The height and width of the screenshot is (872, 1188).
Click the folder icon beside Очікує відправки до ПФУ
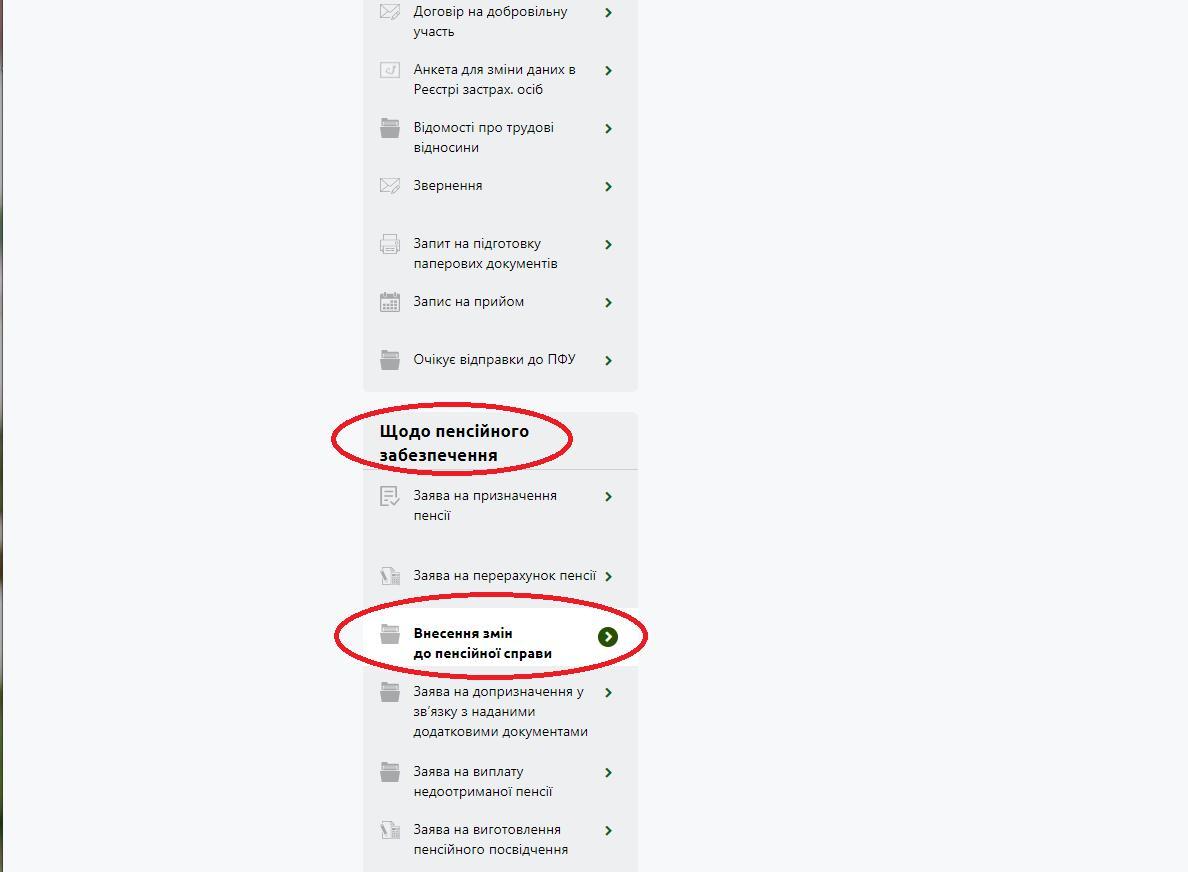tap(389, 360)
